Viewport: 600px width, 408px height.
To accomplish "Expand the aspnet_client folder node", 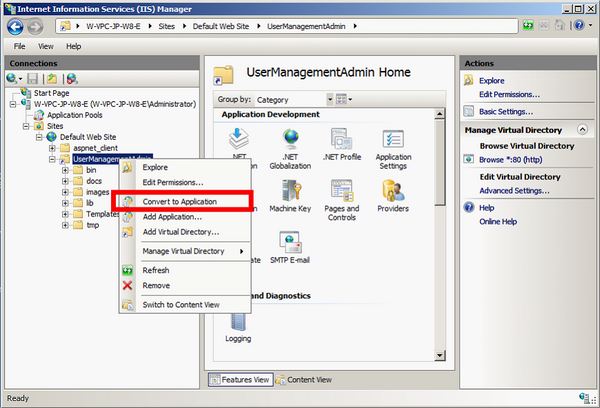I will coord(52,148).
